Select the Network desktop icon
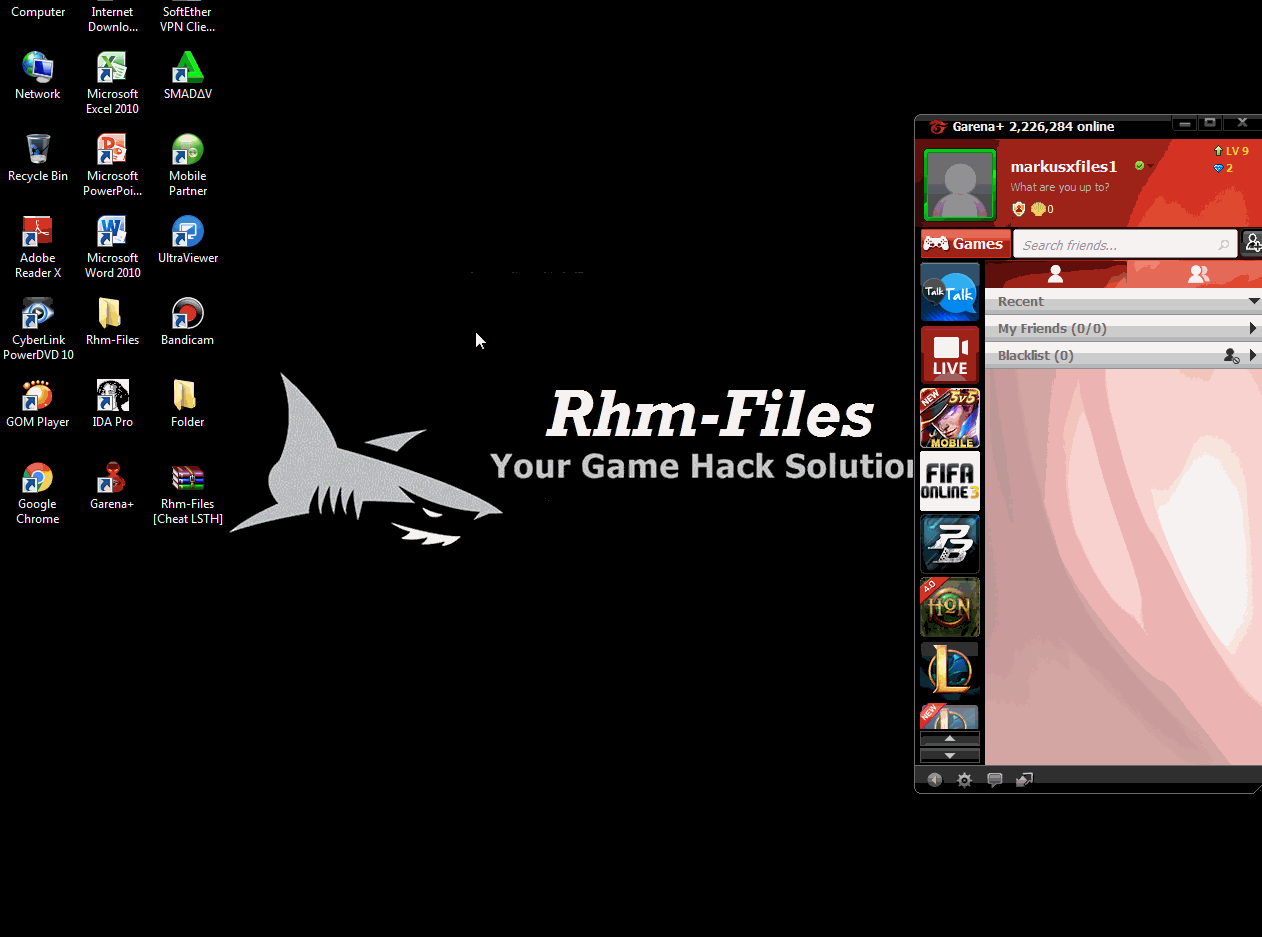 pos(38,76)
